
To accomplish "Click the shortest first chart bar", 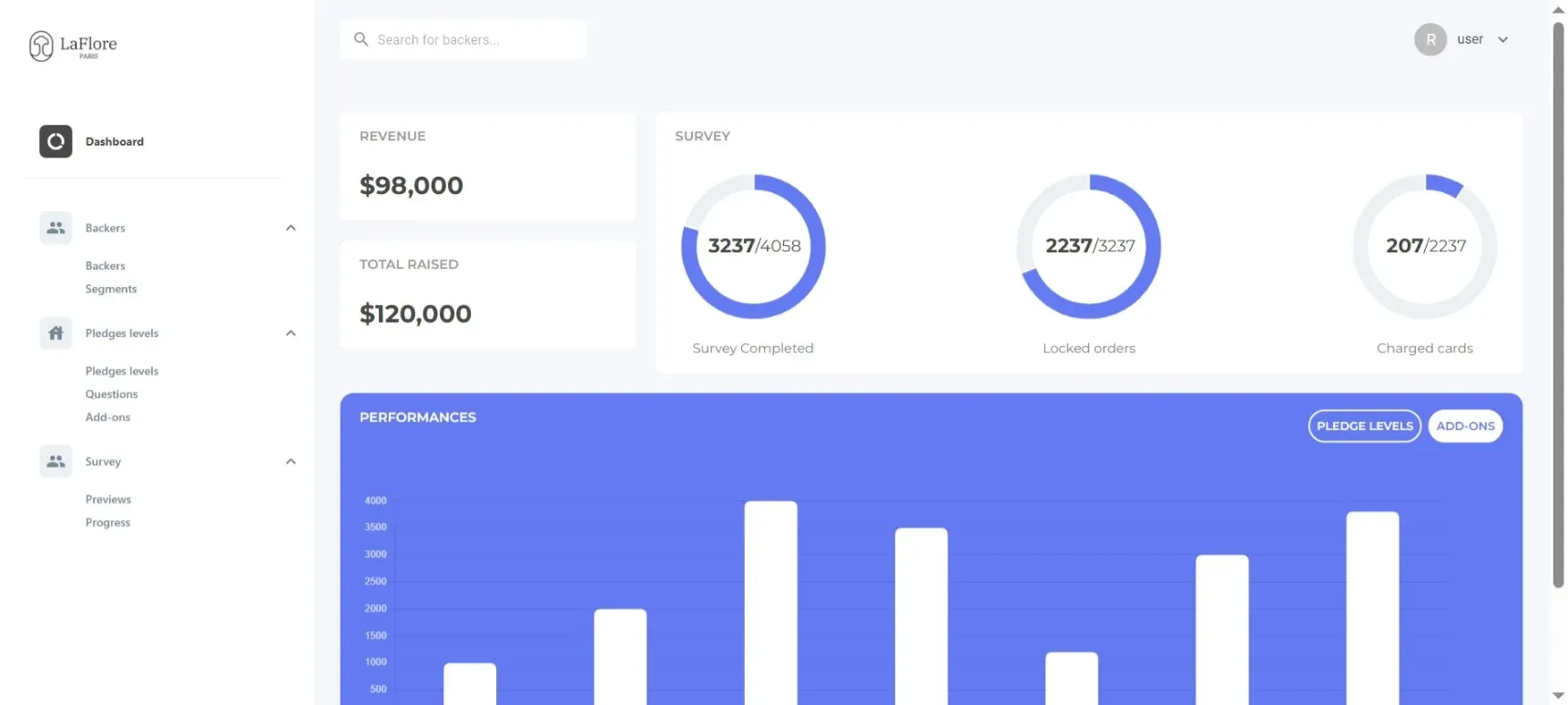I will 470,684.
